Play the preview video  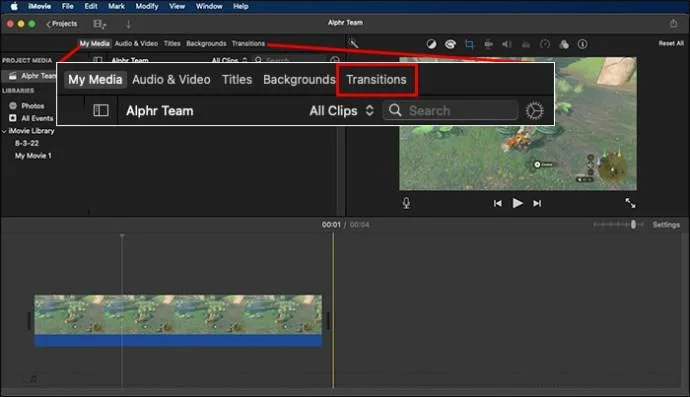pyautogui.click(x=518, y=203)
